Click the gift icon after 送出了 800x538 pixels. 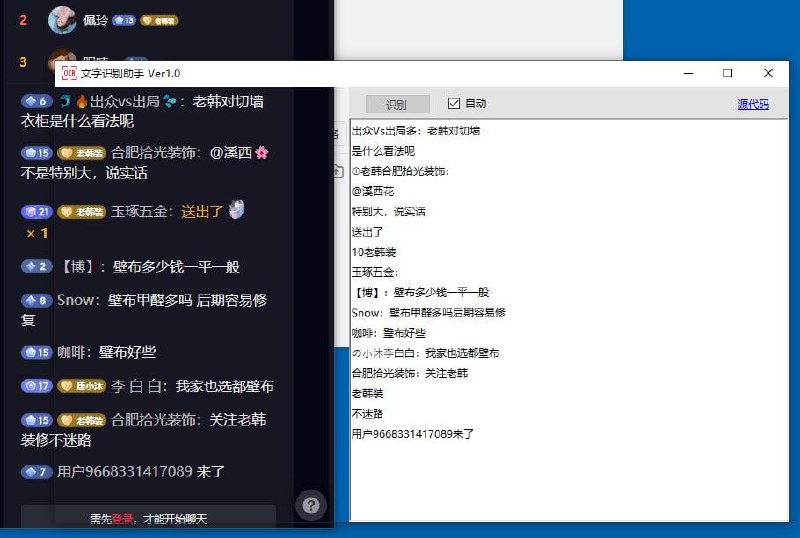(x=236, y=209)
